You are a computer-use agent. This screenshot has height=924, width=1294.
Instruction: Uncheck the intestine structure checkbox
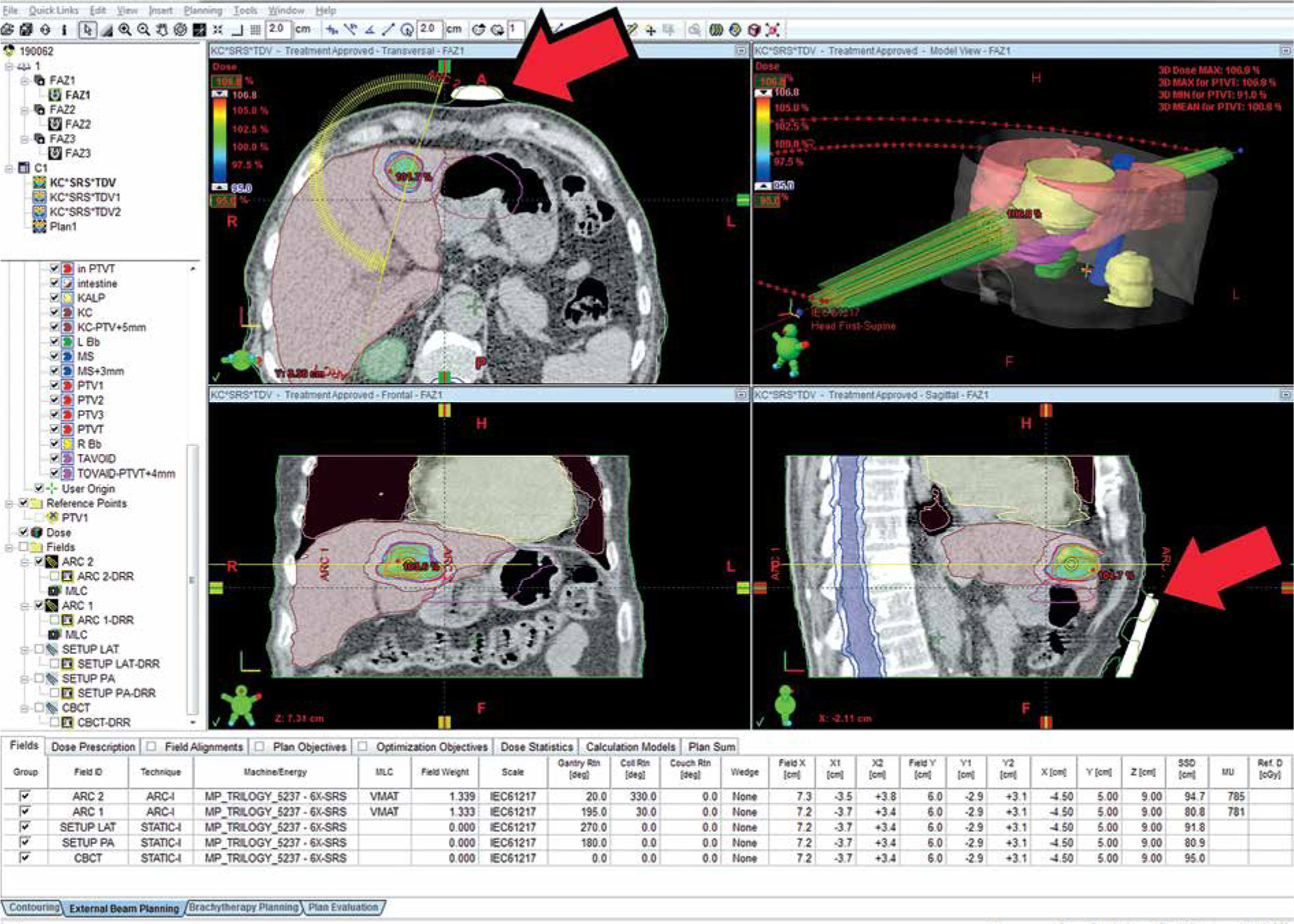pyautogui.click(x=54, y=283)
